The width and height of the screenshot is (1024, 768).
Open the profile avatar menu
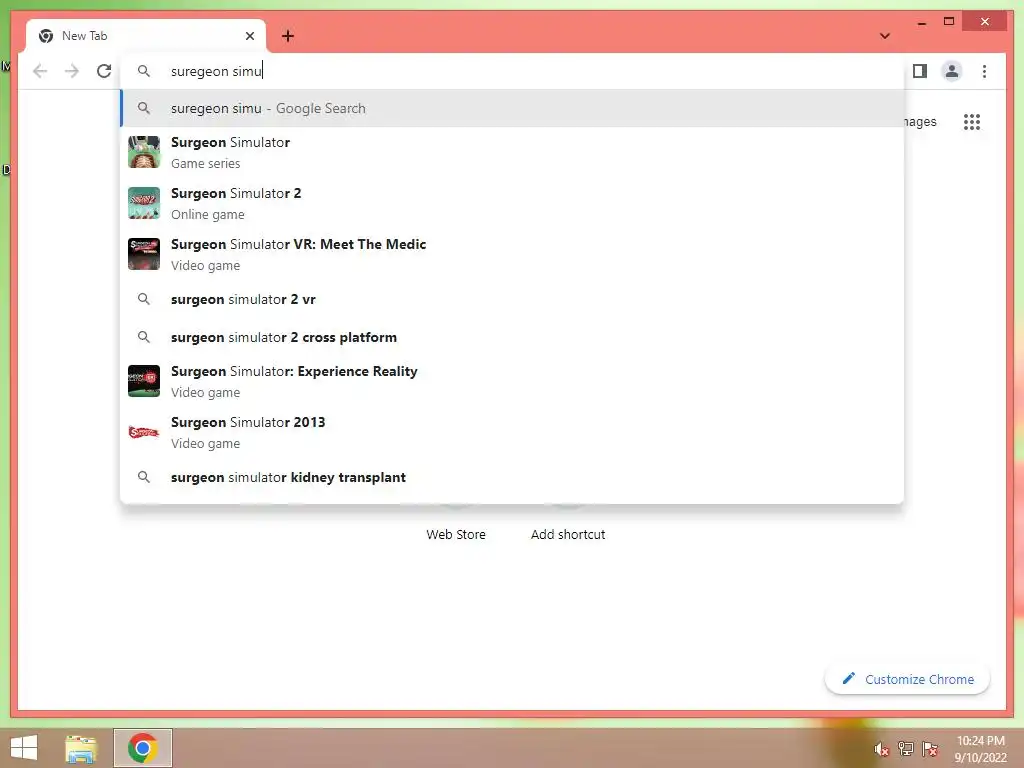[952, 71]
